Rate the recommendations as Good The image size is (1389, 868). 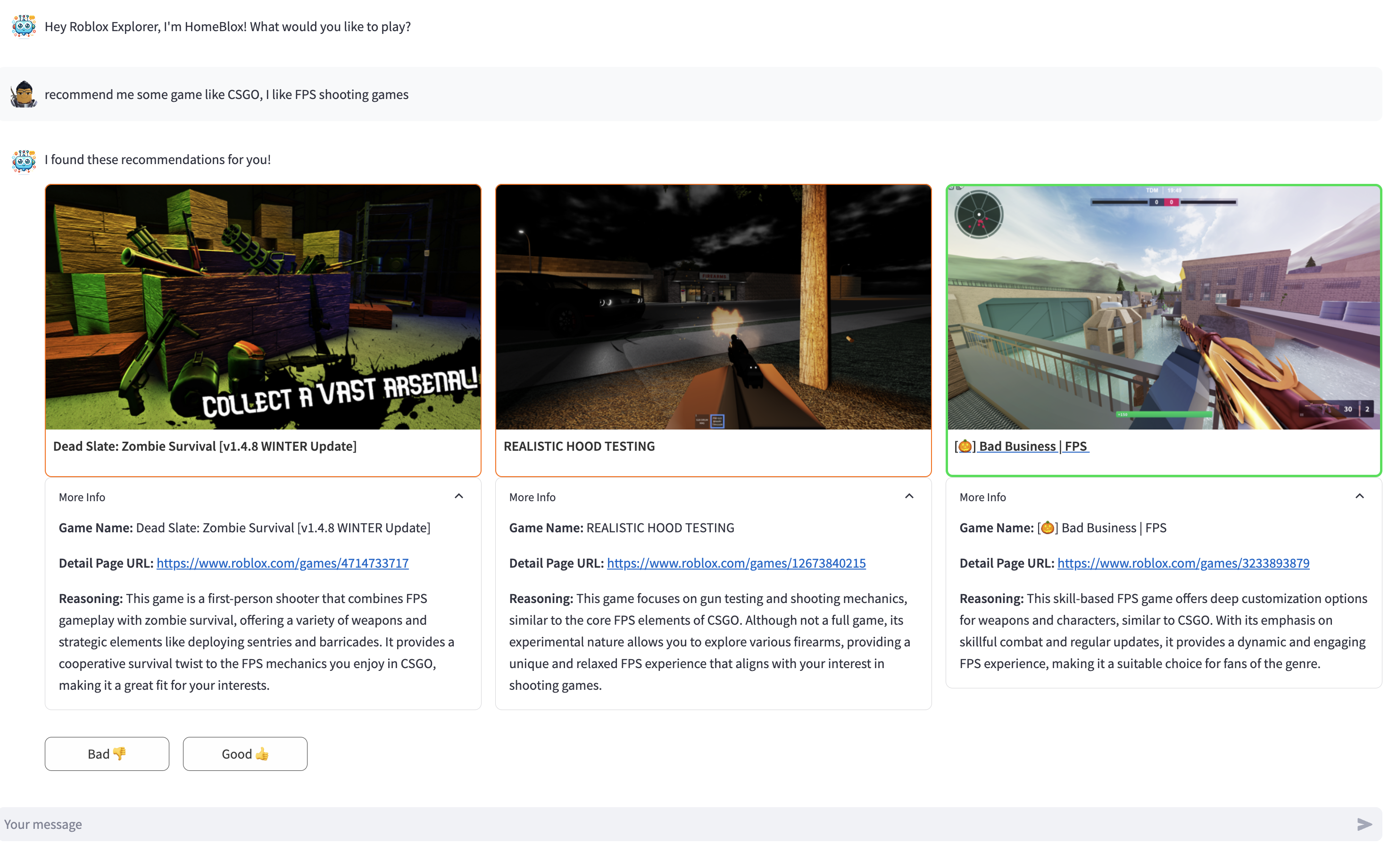pyautogui.click(x=245, y=754)
